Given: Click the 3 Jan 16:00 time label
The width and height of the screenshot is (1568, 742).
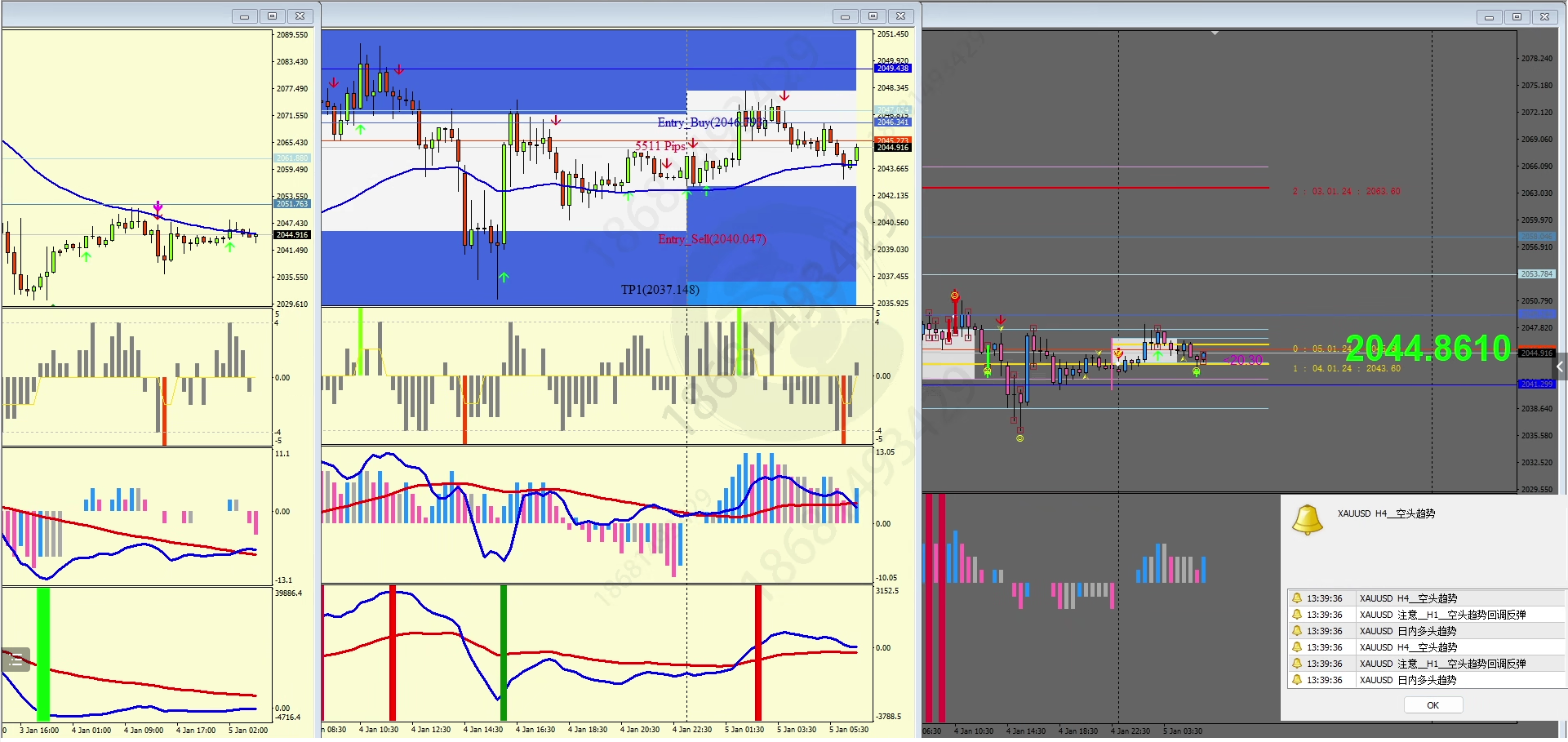Looking at the screenshot, I should point(39,731).
